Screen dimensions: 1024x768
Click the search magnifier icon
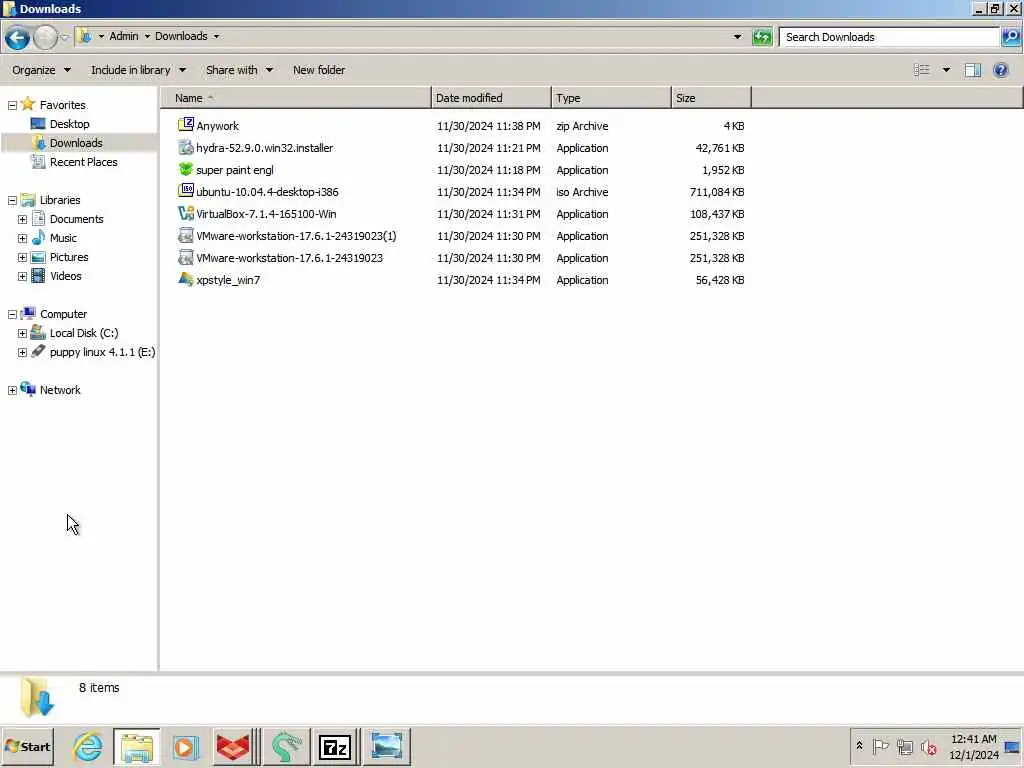(x=1010, y=37)
